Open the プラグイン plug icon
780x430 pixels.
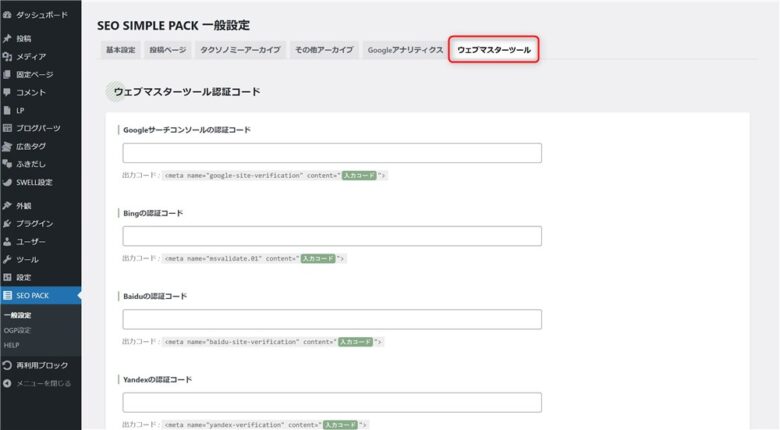coord(7,223)
